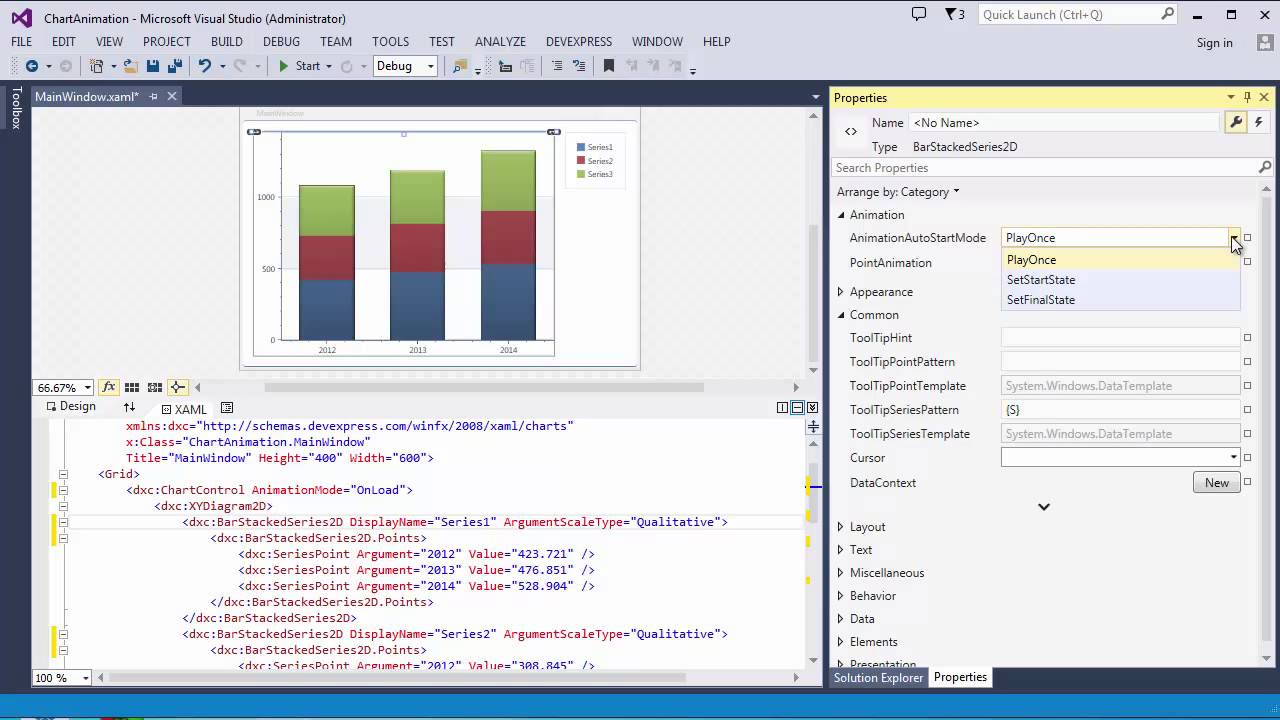
Task: Click Cursor property marker square
Action: (1248, 458)
